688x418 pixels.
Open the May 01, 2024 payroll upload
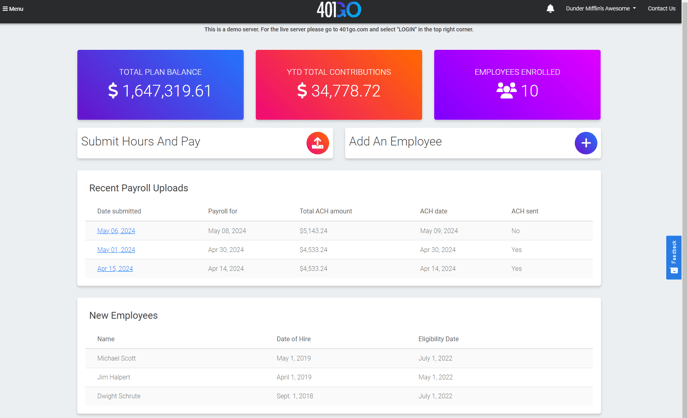tap(116, 250)
